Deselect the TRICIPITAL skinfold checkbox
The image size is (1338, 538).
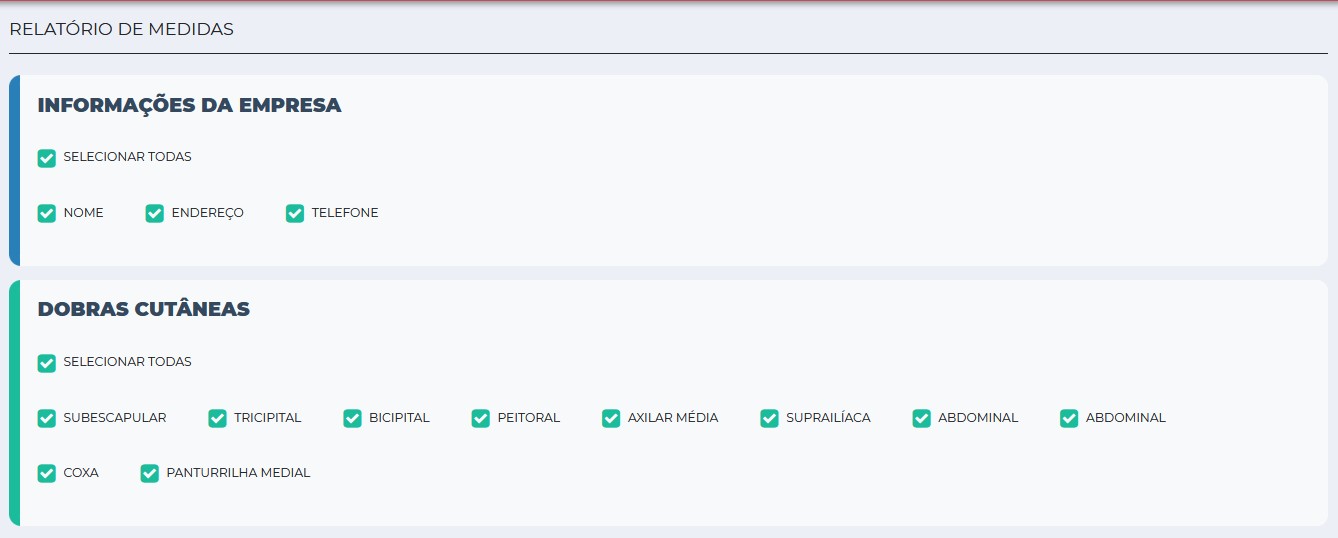[217, 418]
